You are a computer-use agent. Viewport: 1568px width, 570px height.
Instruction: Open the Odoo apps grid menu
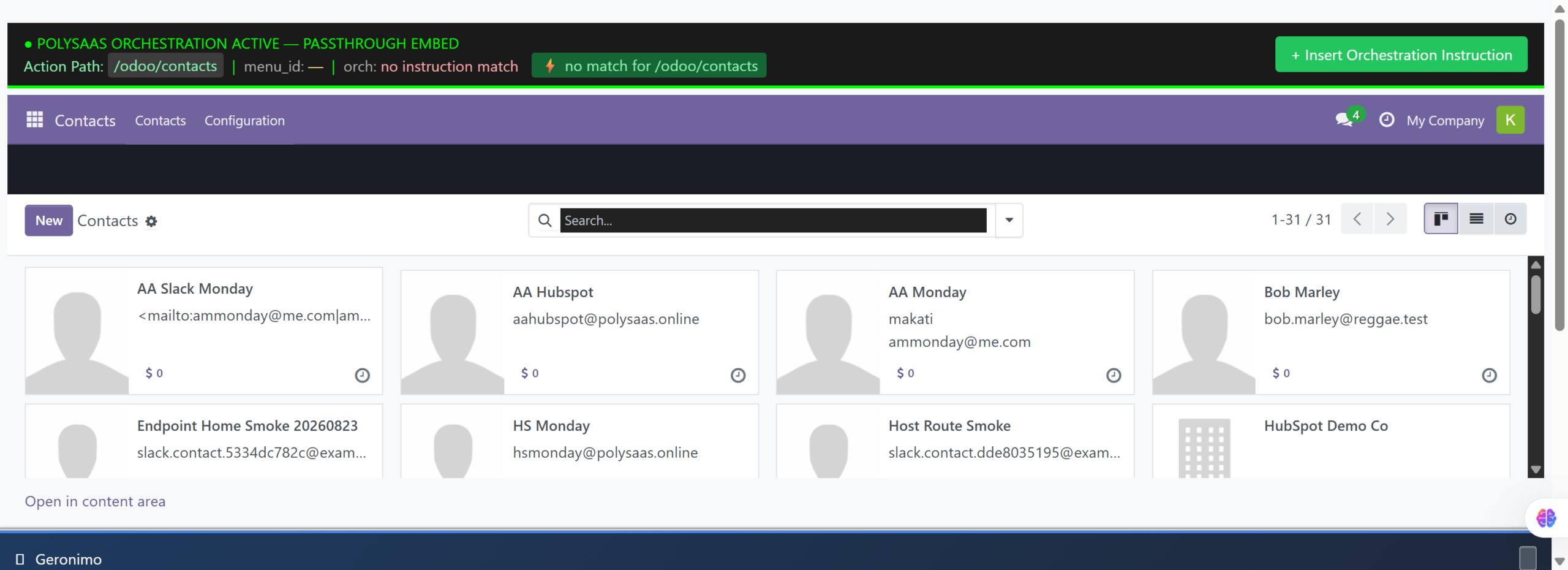[x=35, y=120]
